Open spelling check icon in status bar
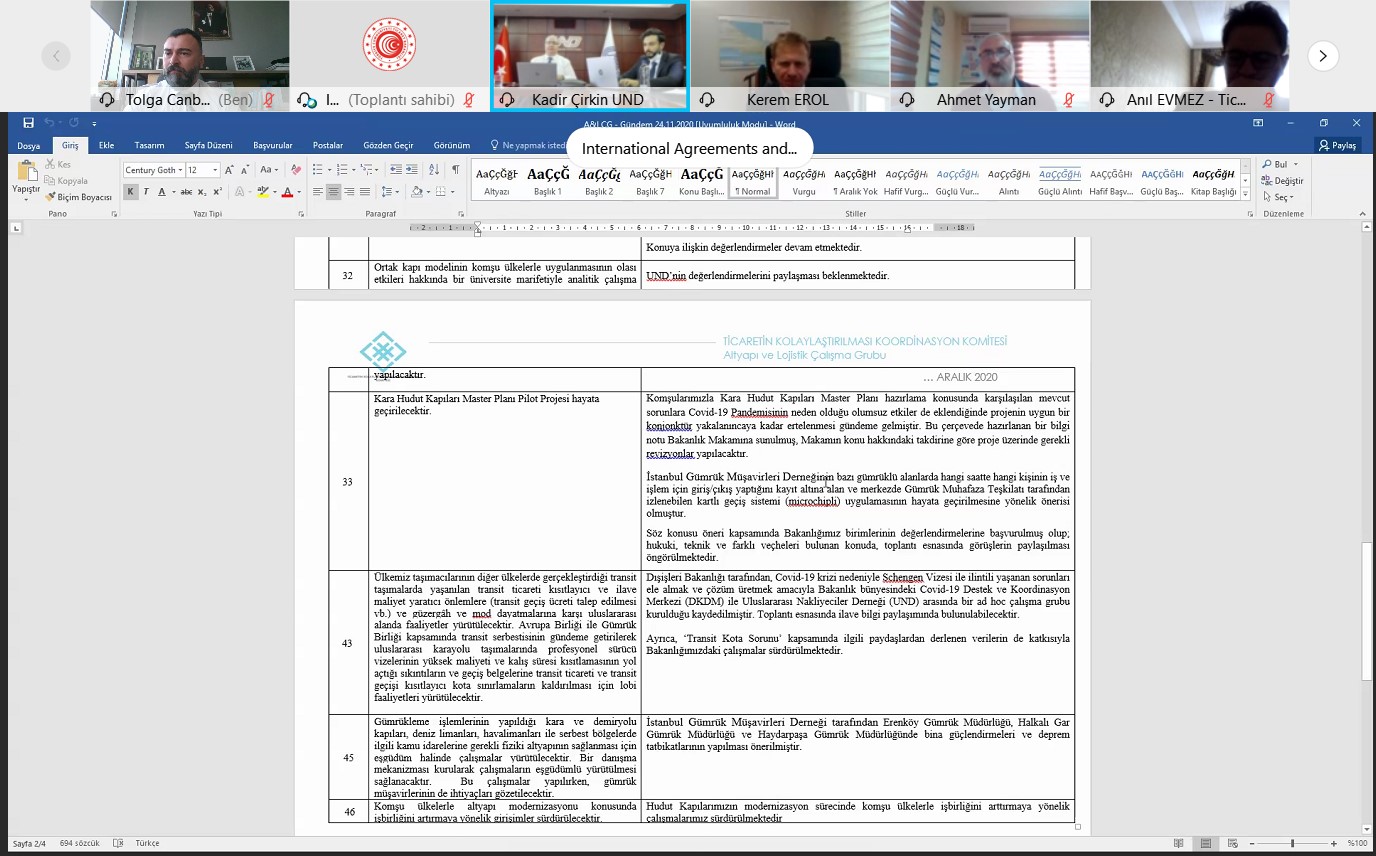1376x856 pixels. [118, 843]
